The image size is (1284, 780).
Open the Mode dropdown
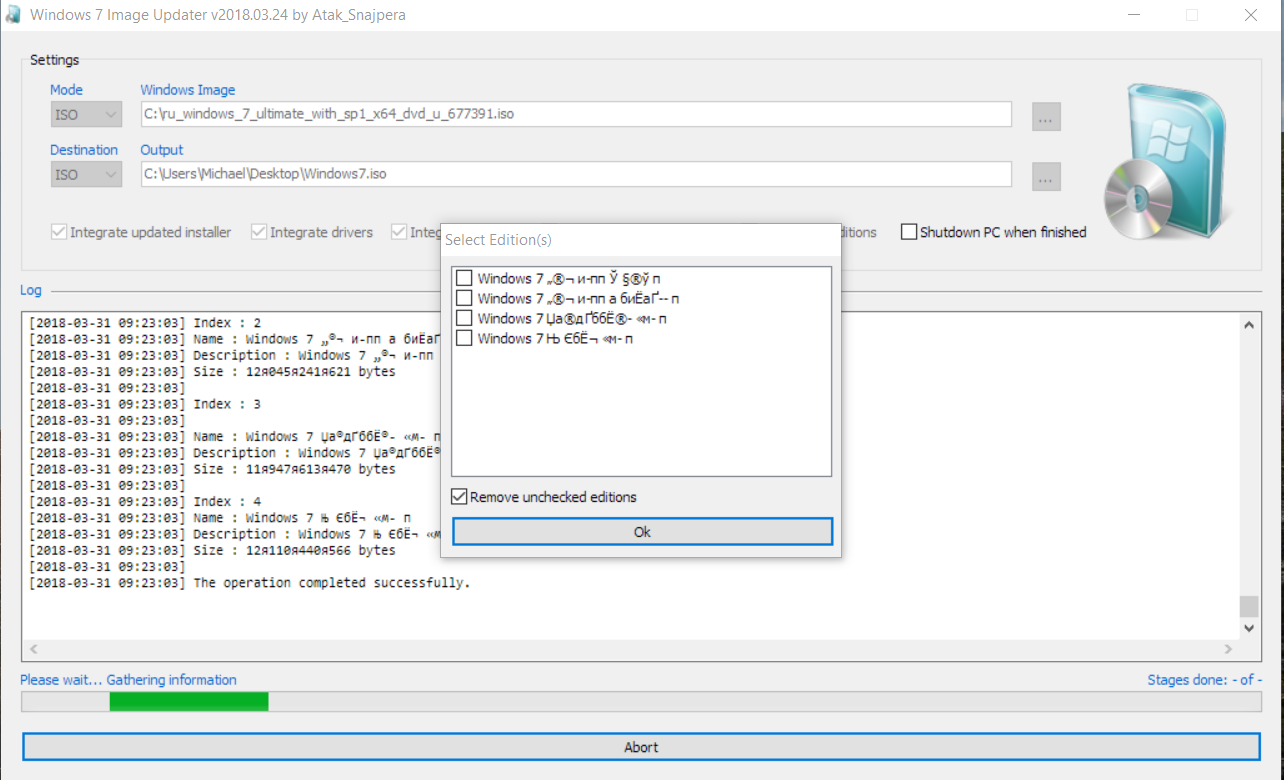point(86,114)
